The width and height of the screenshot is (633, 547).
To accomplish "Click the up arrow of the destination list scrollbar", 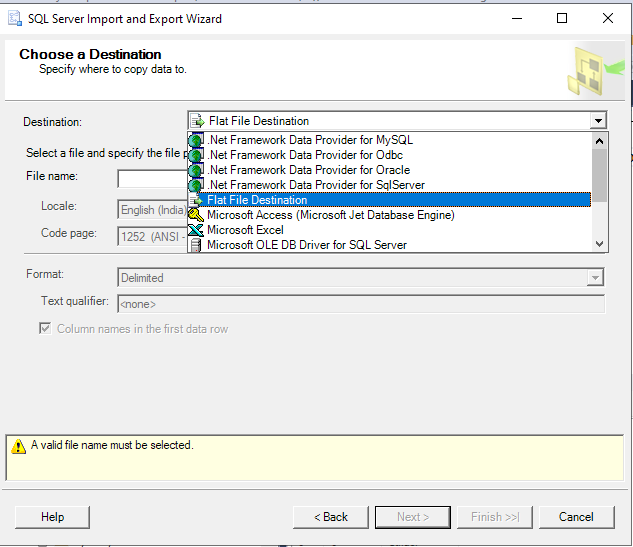I will point(599,141).
